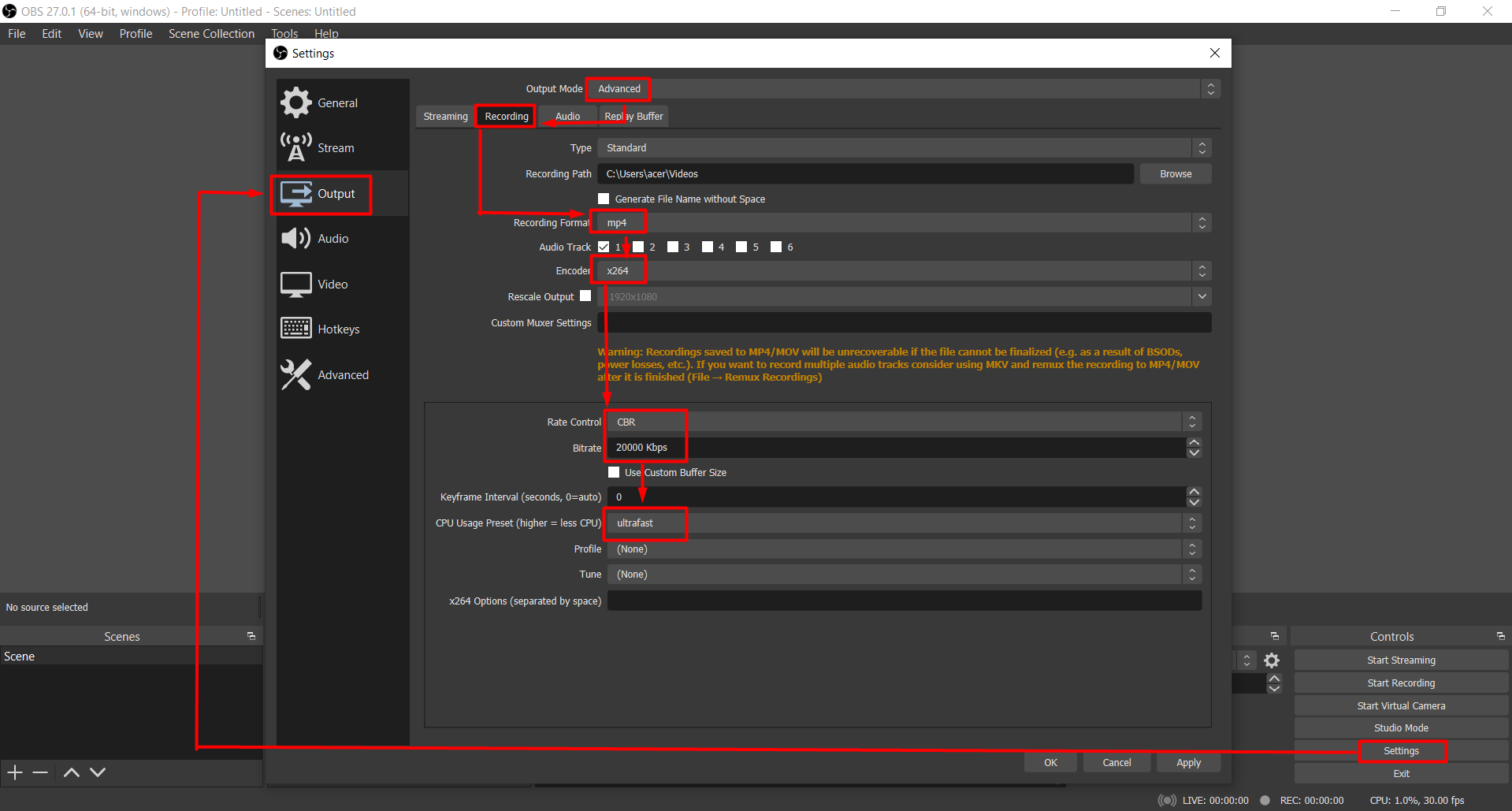
Task: Uncheck Audio Track 1
Action: (x=604, y=247)
